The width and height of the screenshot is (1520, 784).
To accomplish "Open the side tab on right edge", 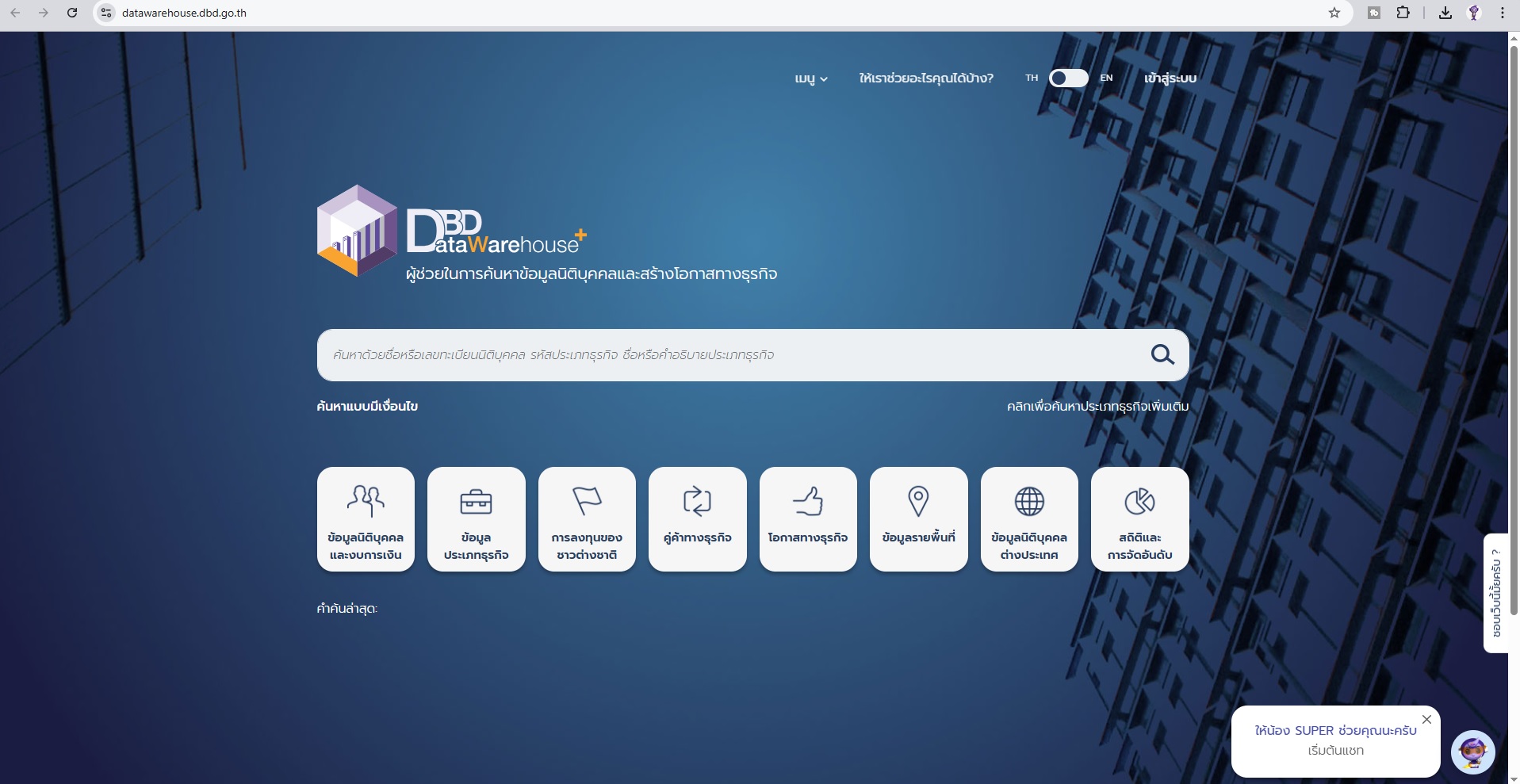I will click(1495, 593).
